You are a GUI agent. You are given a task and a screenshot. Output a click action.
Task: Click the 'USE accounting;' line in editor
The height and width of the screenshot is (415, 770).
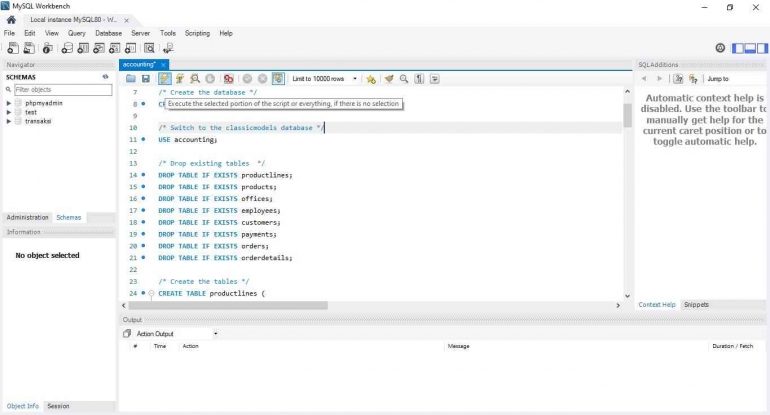tap(188, 139)
